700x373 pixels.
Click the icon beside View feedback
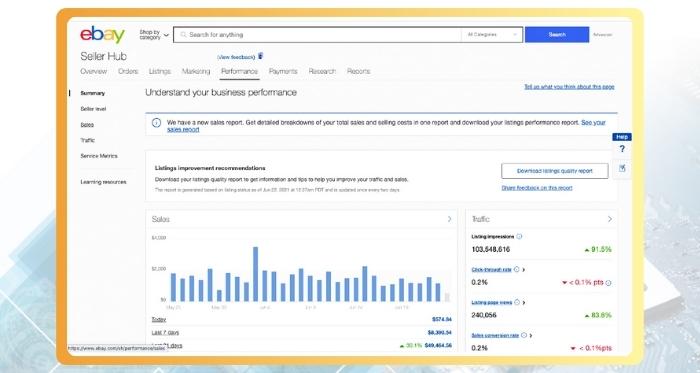point(261,56)
